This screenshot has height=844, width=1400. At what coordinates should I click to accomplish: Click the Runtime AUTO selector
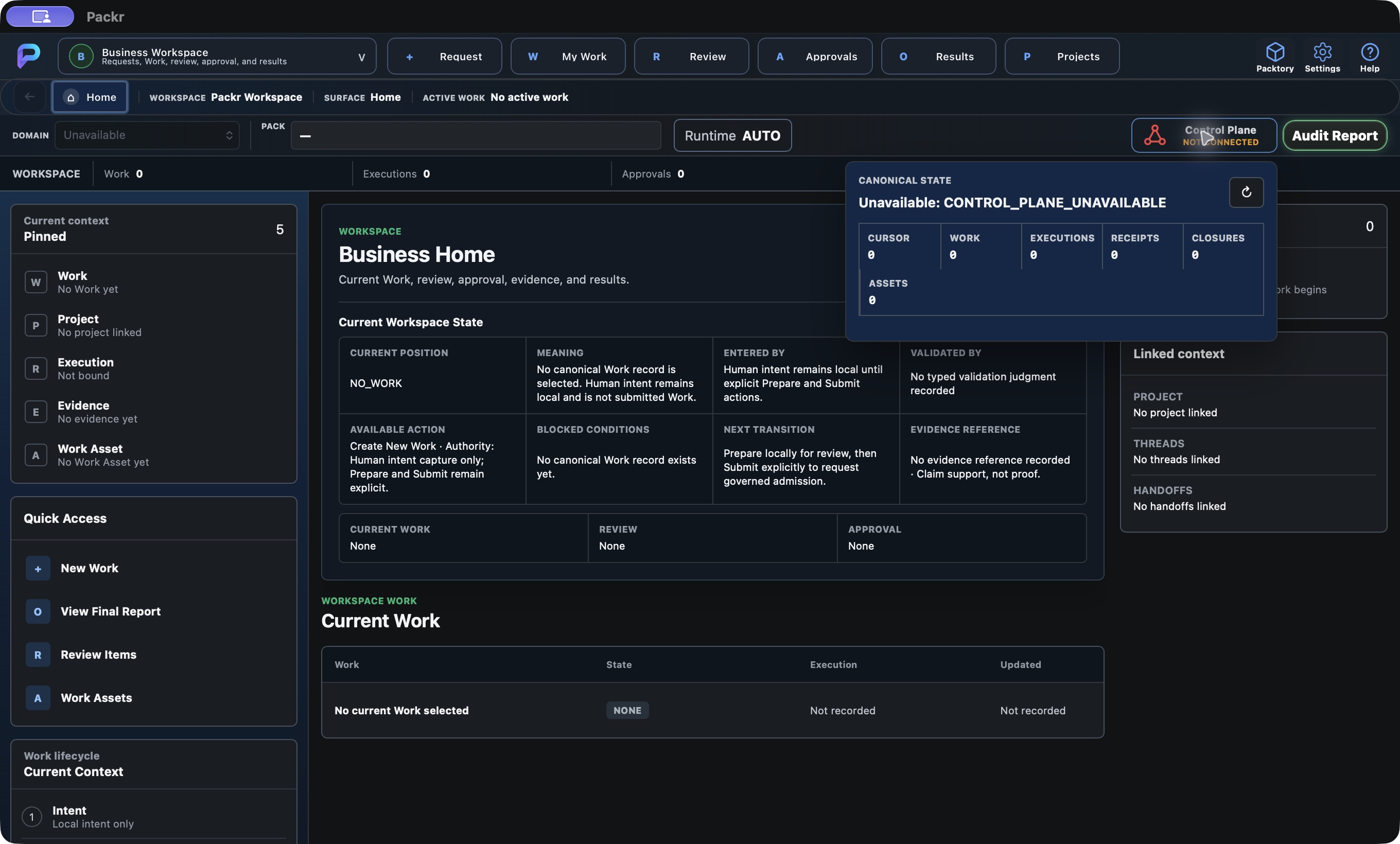click(x=732, y=135)
